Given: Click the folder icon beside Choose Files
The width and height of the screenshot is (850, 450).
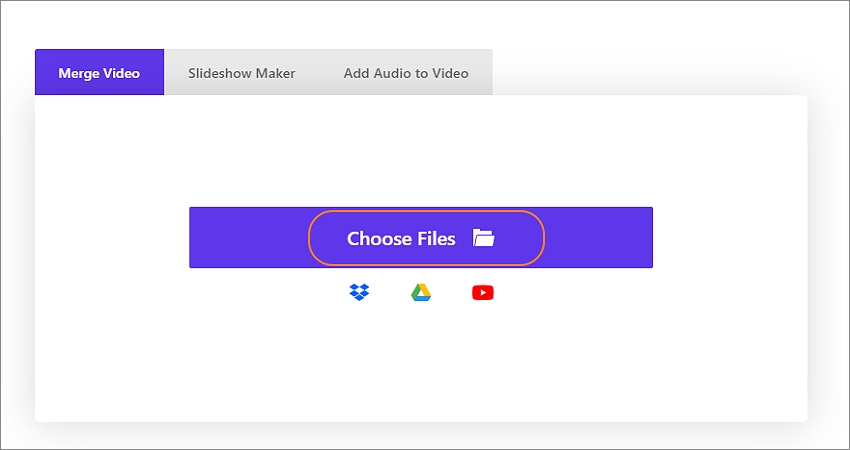Looking at the screenshot, I should [x=484, y=238].
